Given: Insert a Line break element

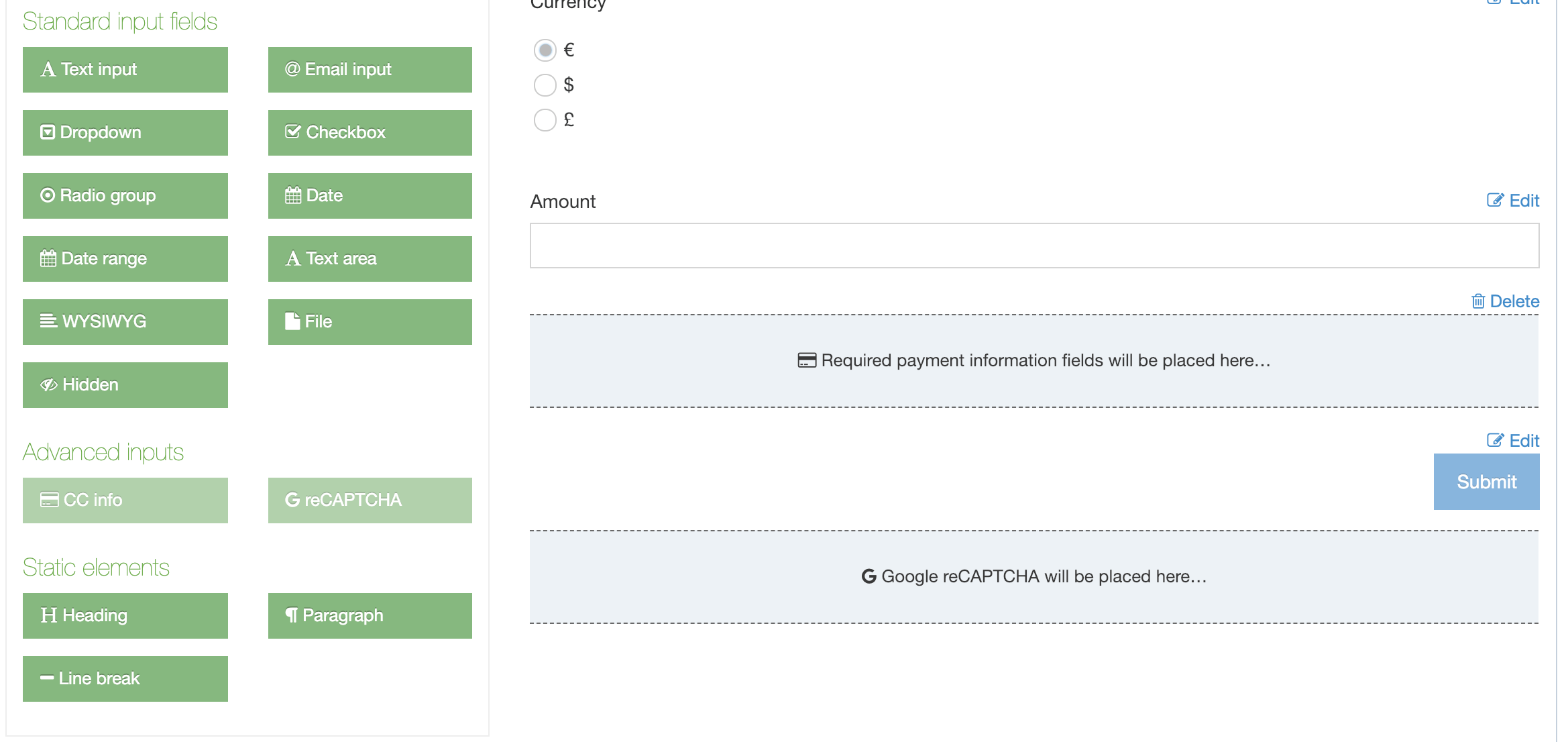Looking at the screenshot, I should (x=125, y=679).
